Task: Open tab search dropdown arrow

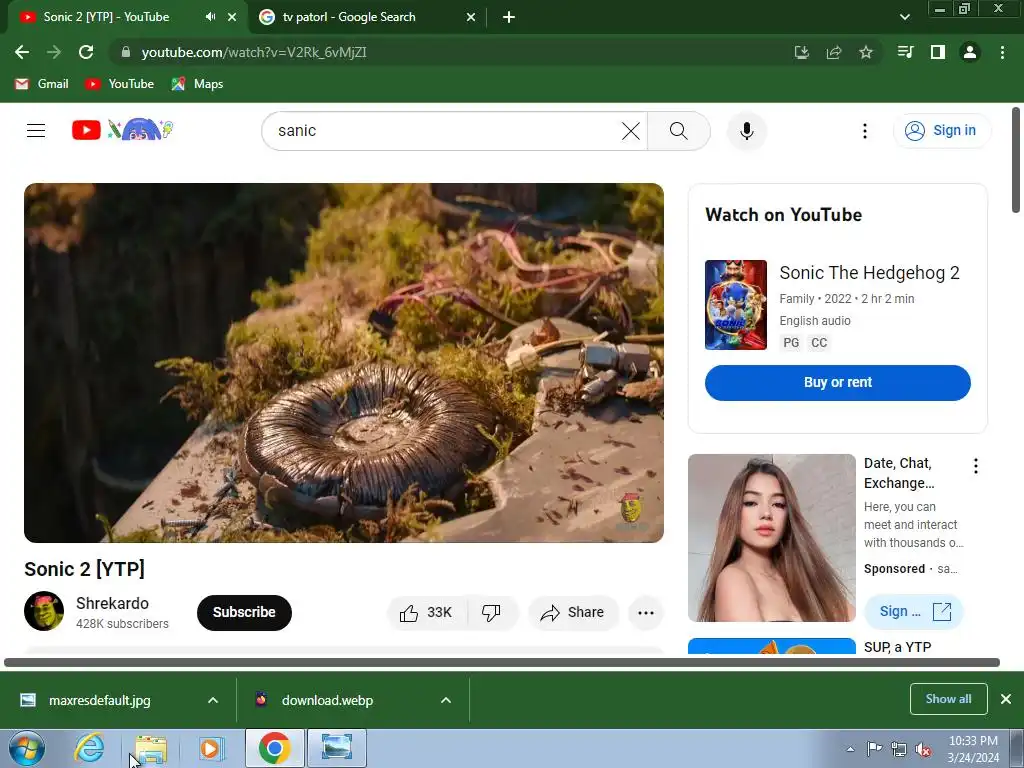Action: pyautogui.click(x=904, y=17)
